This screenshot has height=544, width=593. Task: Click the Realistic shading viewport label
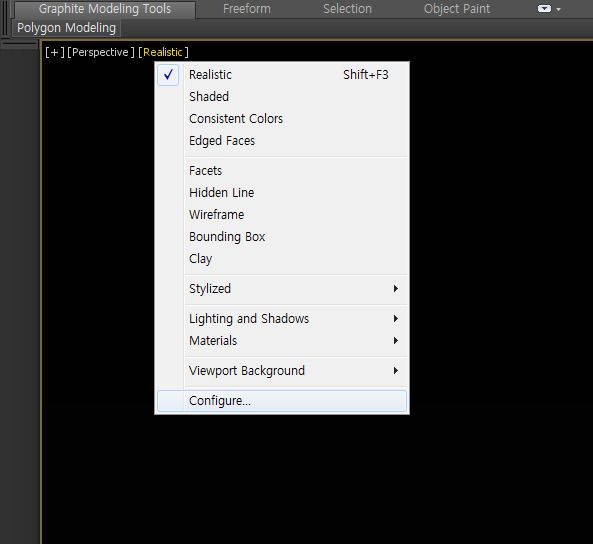163,52
